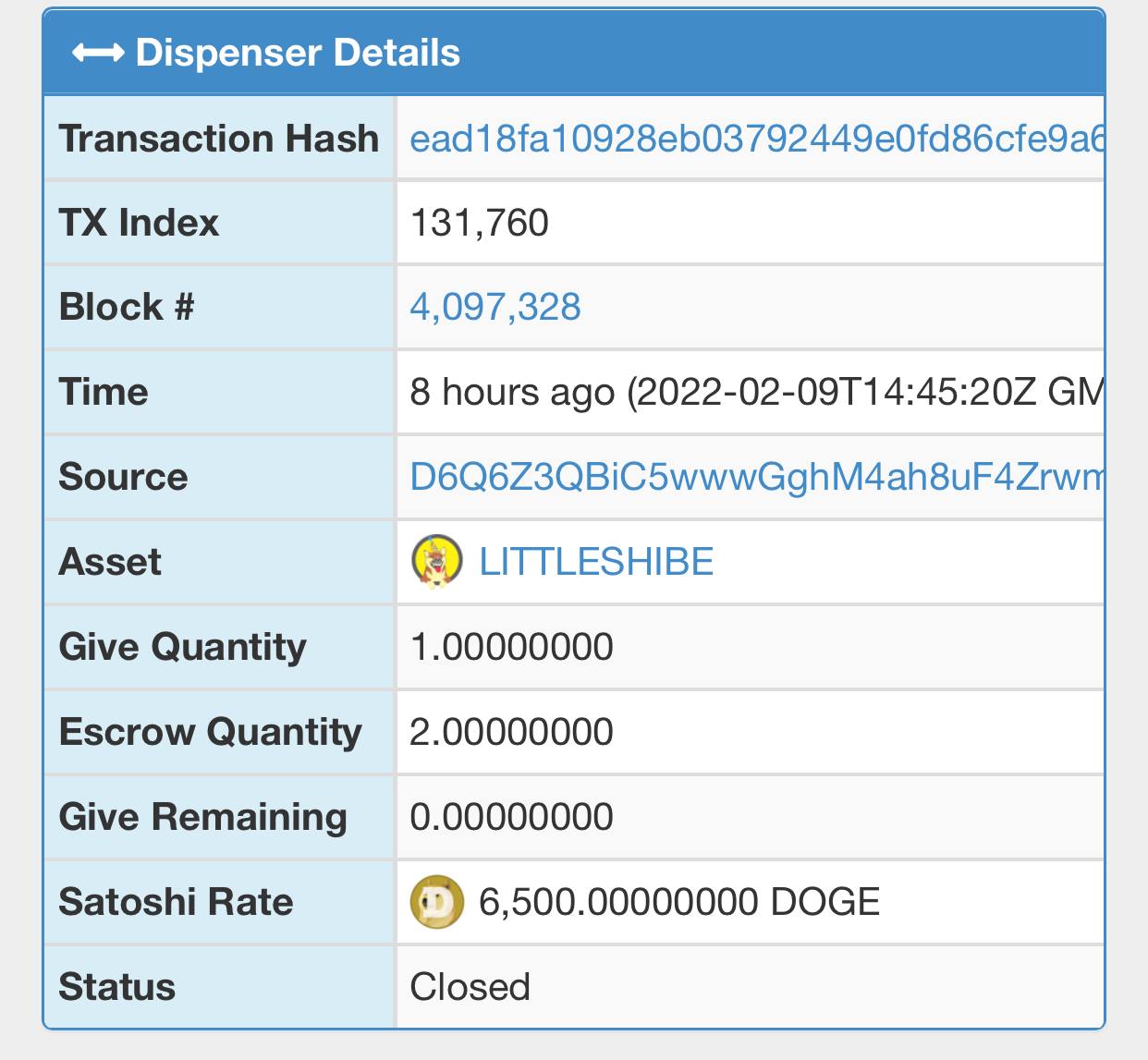Click the Give Quantity value 1.00000000
This screenshot has width=1148, height=1060.
(x=511, y=647)
